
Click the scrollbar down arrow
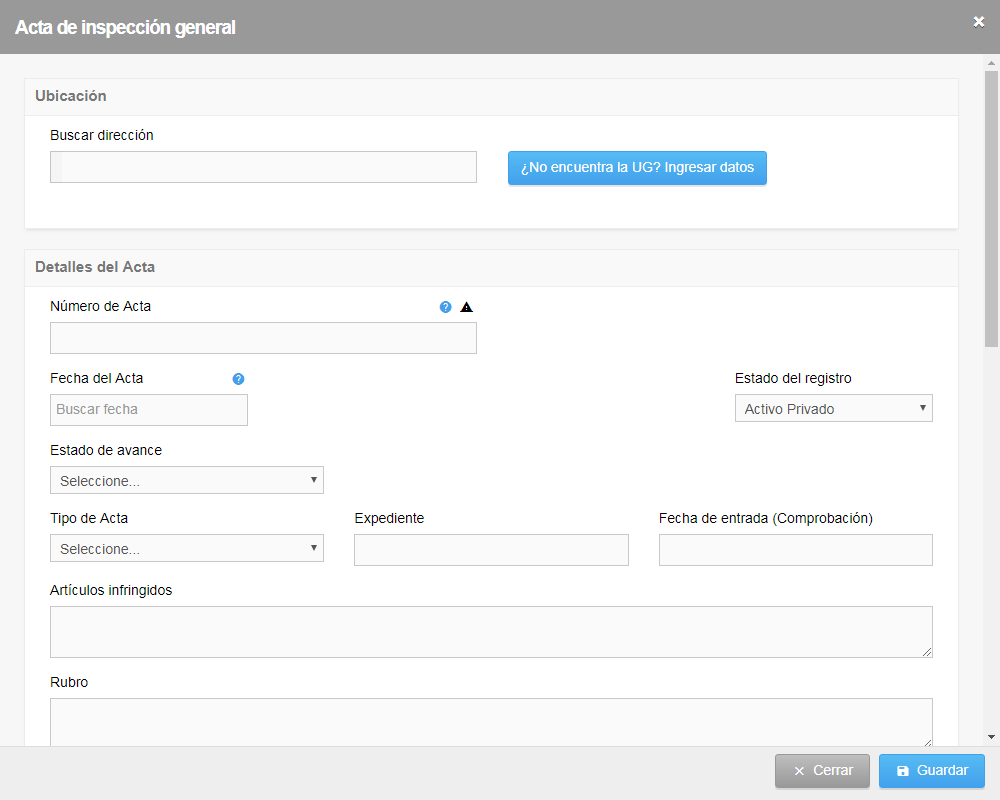coord(991,737)
